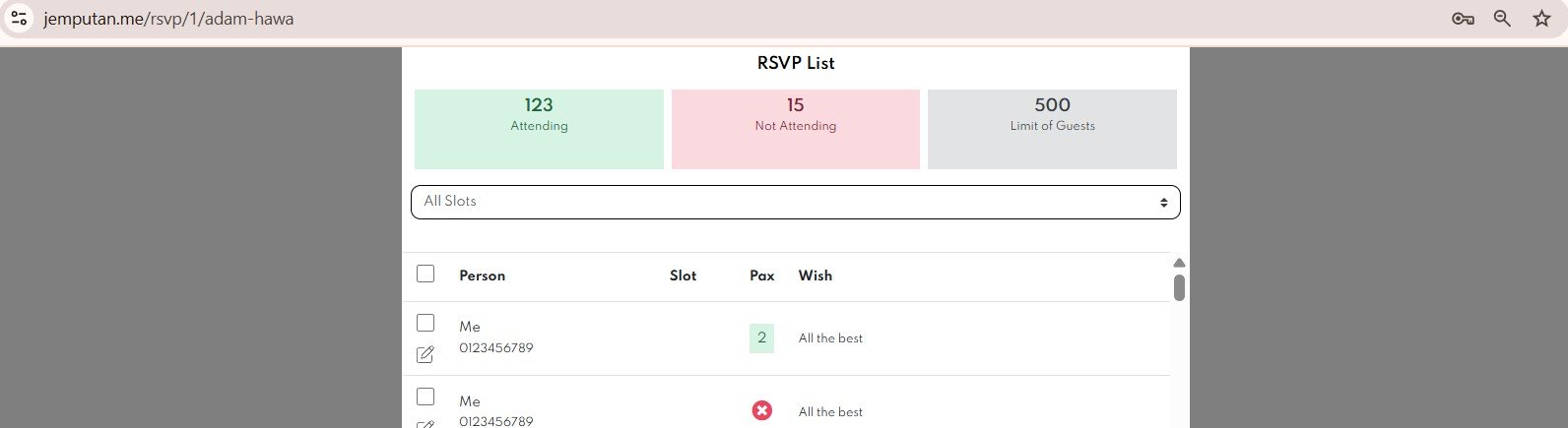
Task: Click the Pax column header
Action: pos(761,275)
